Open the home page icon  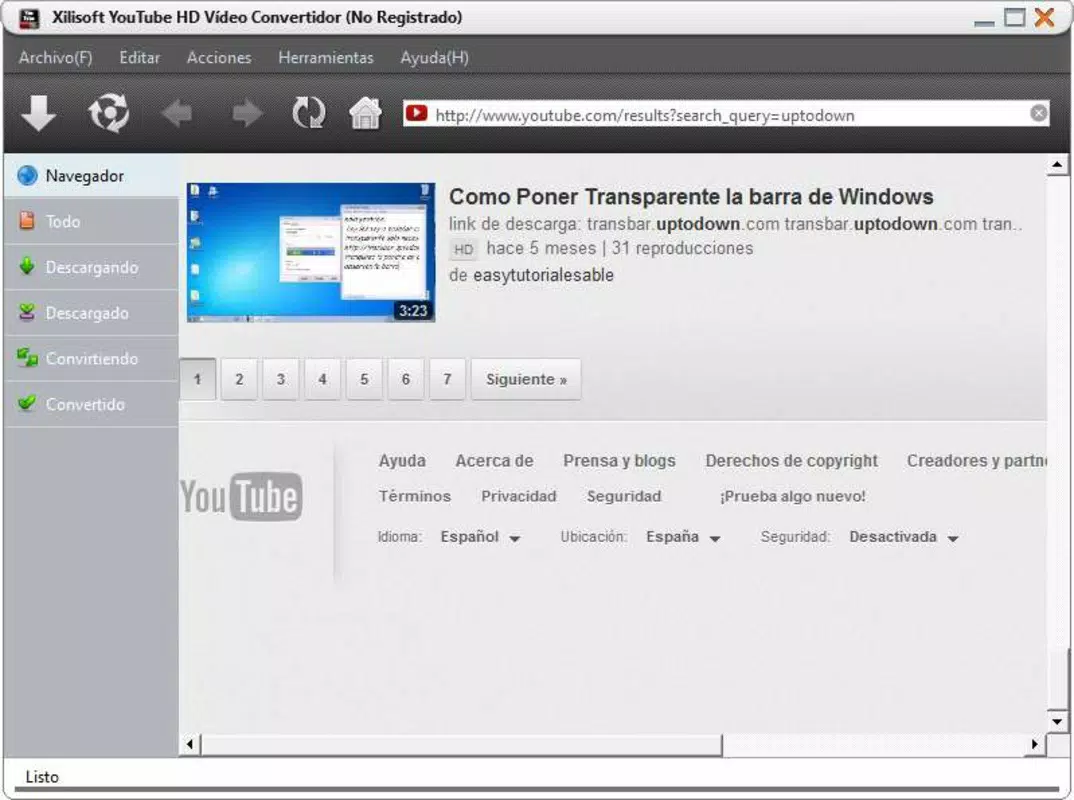(365, 112)
